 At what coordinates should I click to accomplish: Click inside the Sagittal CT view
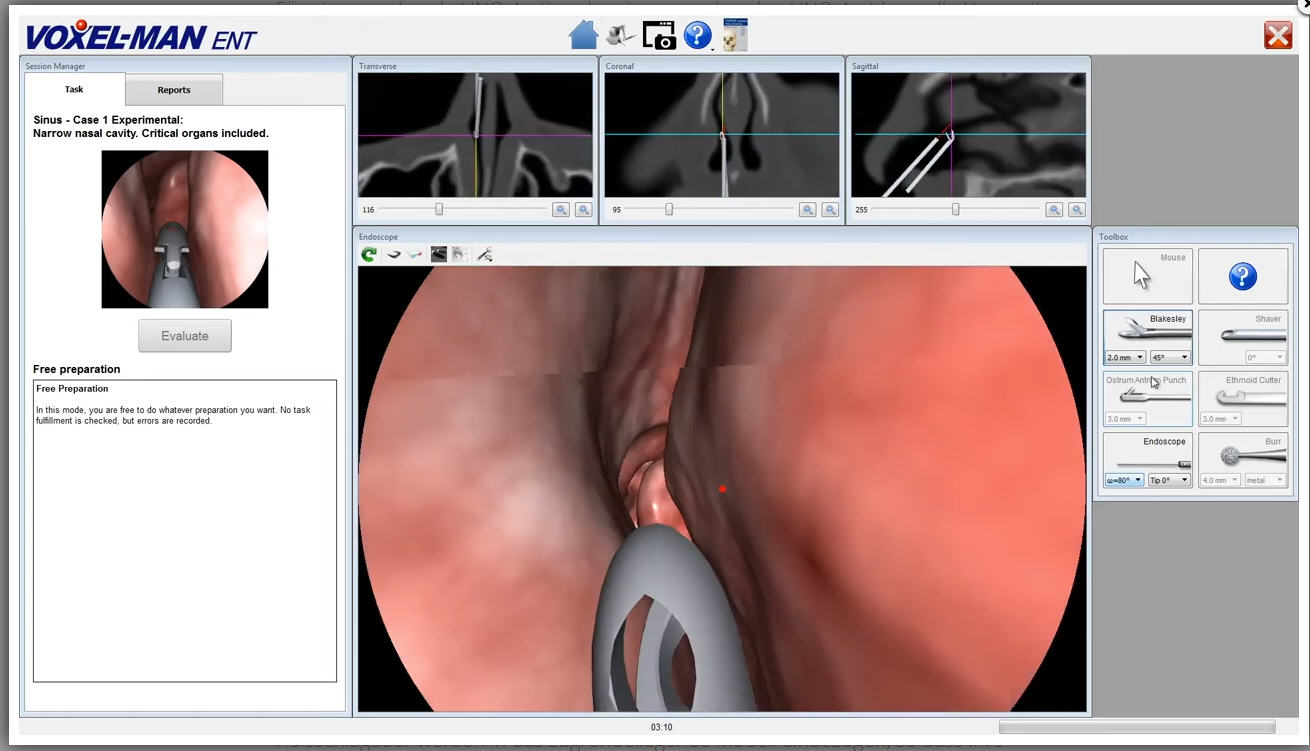(968, 135)
